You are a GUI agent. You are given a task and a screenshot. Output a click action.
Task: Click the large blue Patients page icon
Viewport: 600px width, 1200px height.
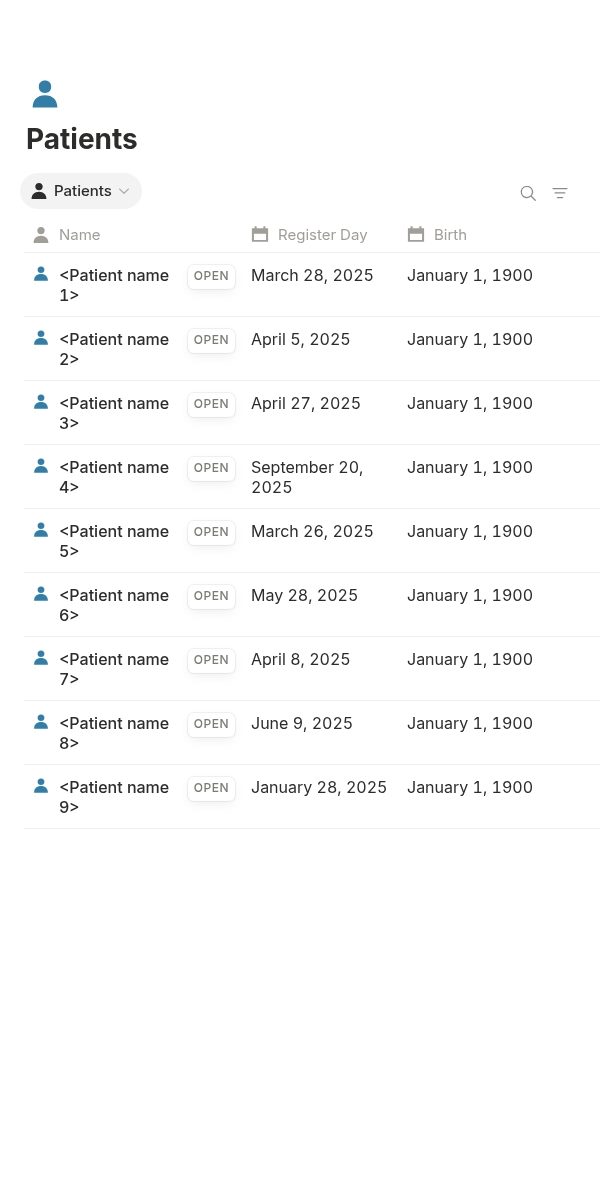[45, 95]
